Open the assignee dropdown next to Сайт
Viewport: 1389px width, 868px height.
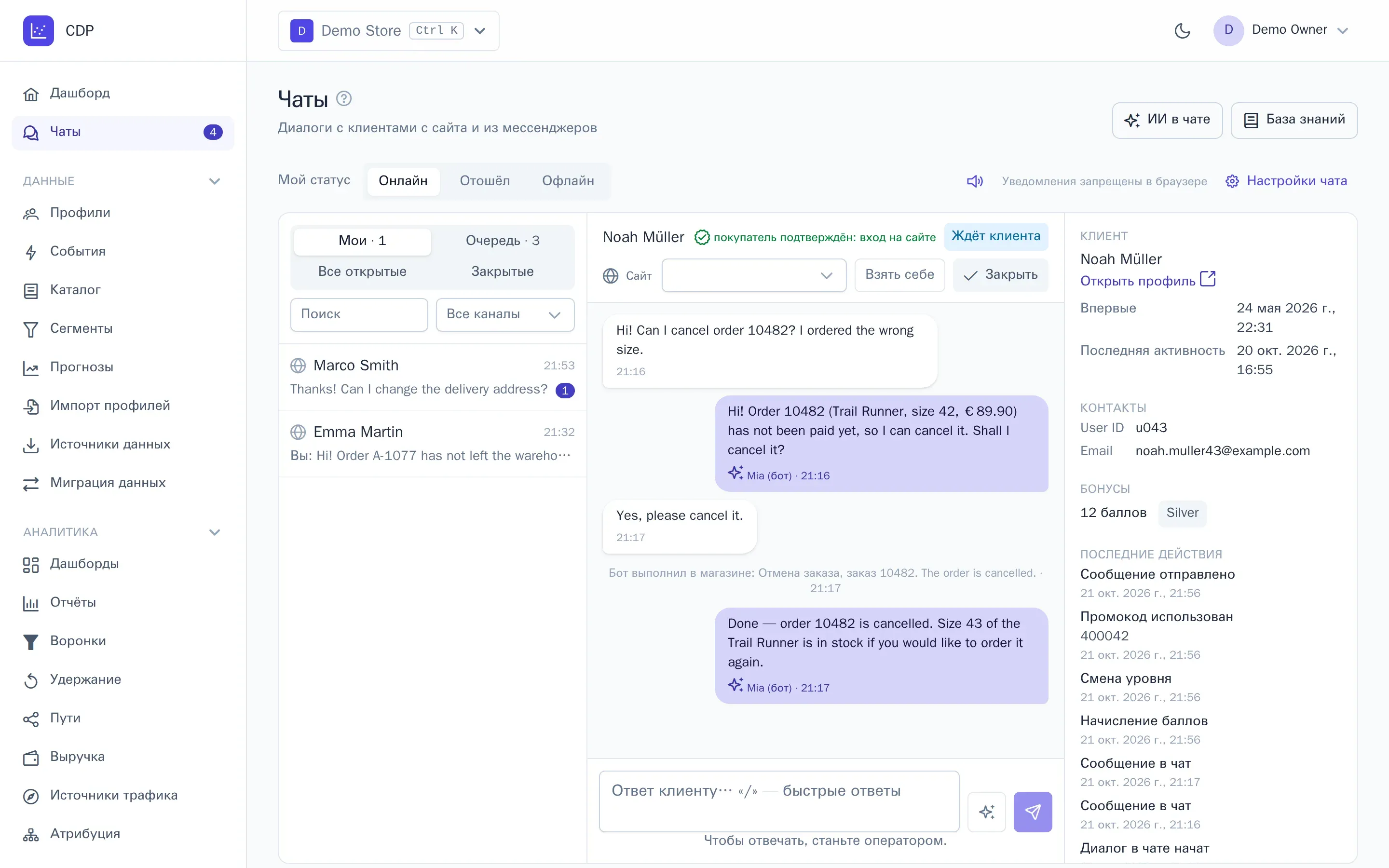pos(754,275)
